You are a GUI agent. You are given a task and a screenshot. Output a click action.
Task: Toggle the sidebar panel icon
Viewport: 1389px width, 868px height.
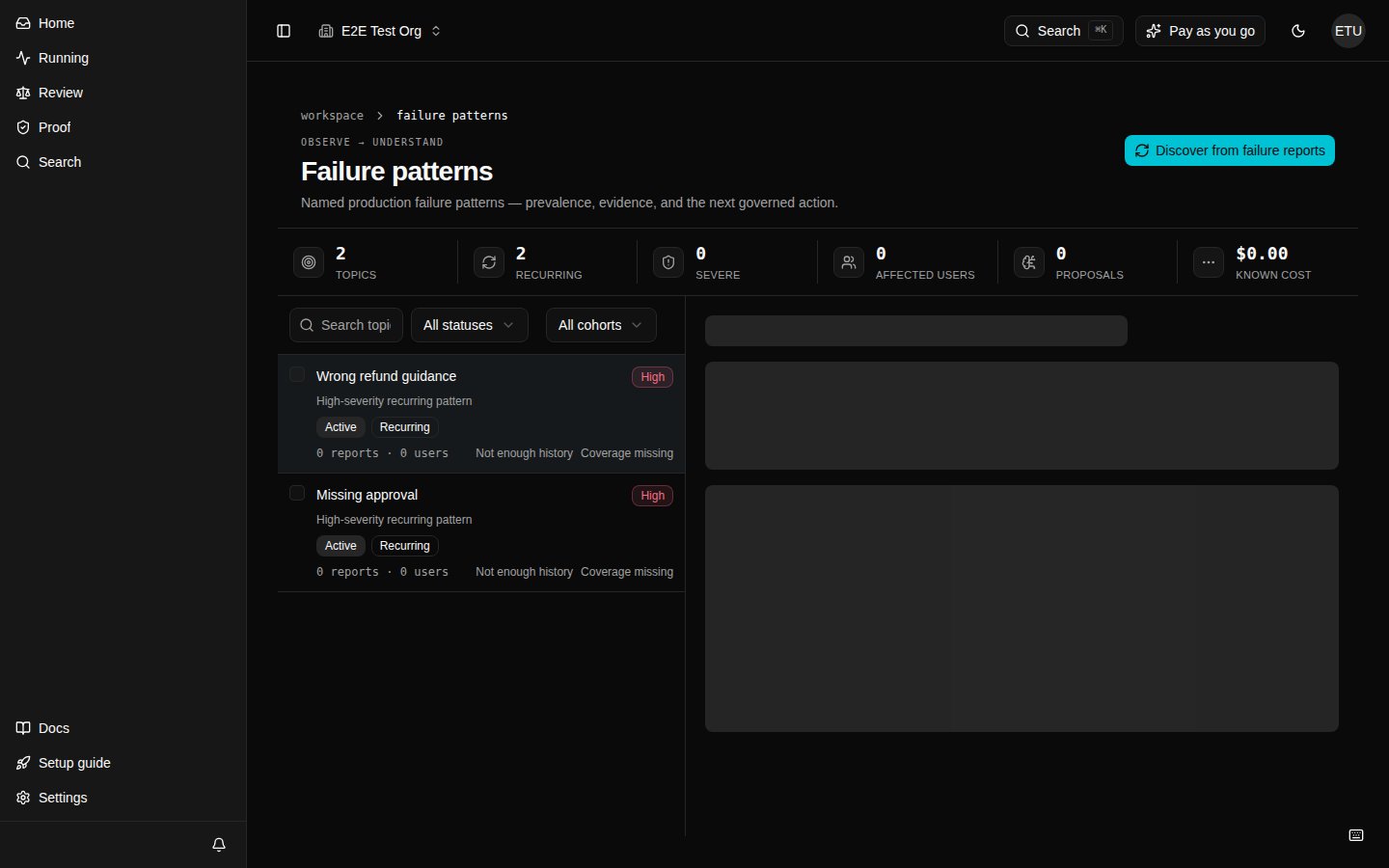pyautogui.click(x=284, y=31)
